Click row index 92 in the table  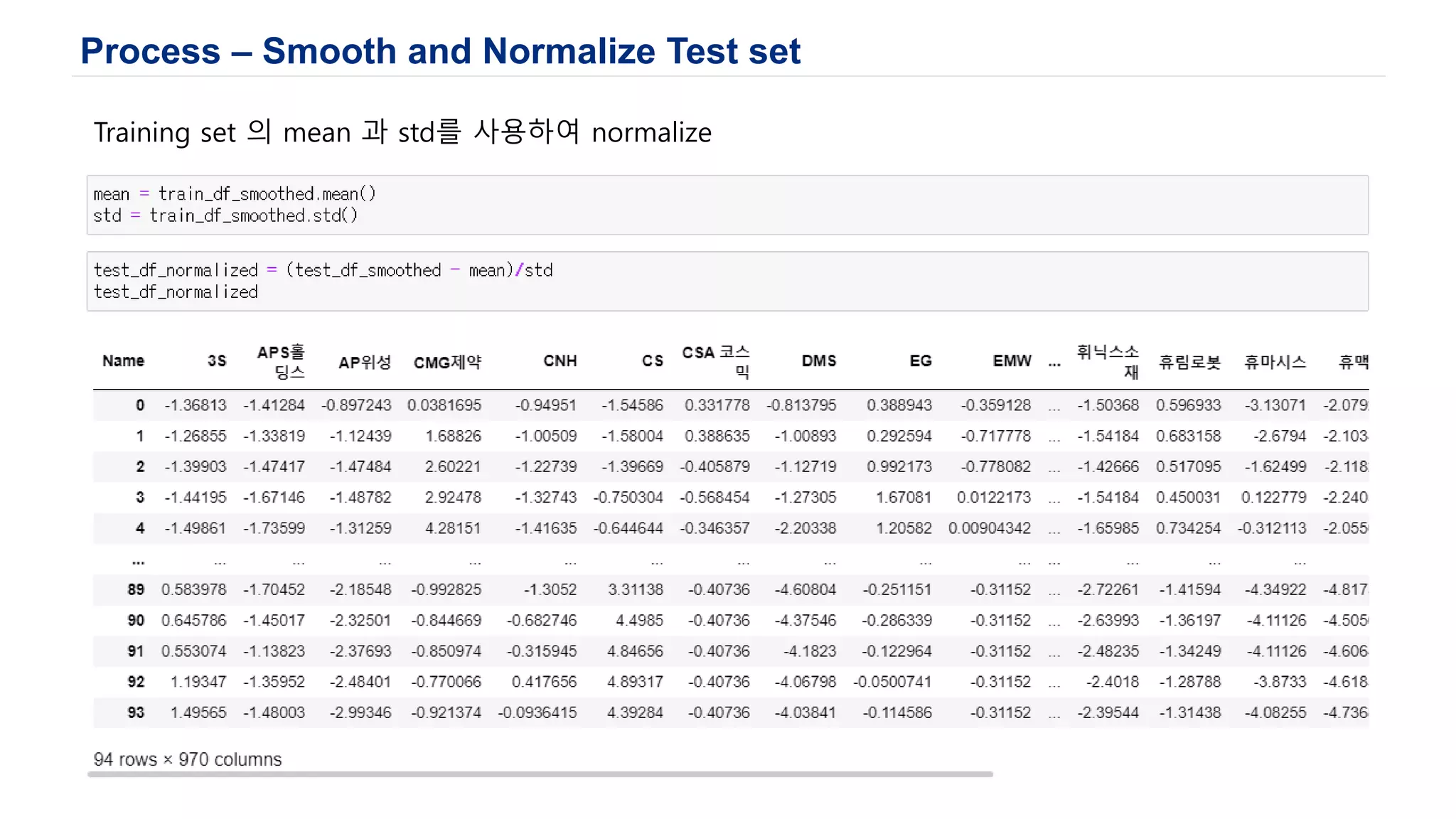click(x=136, y=682)
